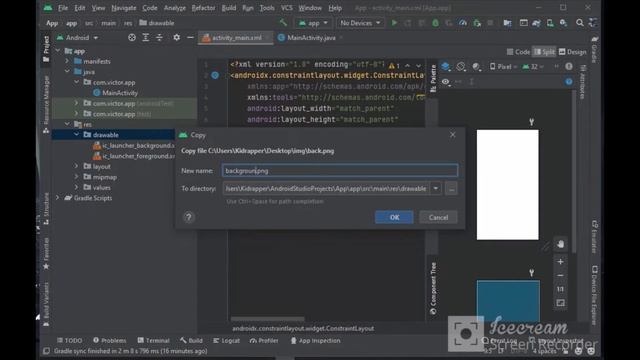The width and height of the screenshot is (640, 360).
Task: Select MainActivity in the project tree
Action: [x=116, y=93]
